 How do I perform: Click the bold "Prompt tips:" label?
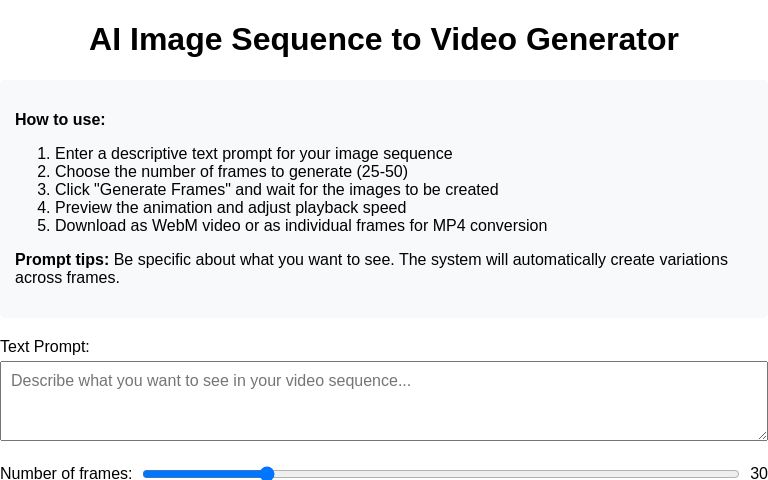[62, 260]
